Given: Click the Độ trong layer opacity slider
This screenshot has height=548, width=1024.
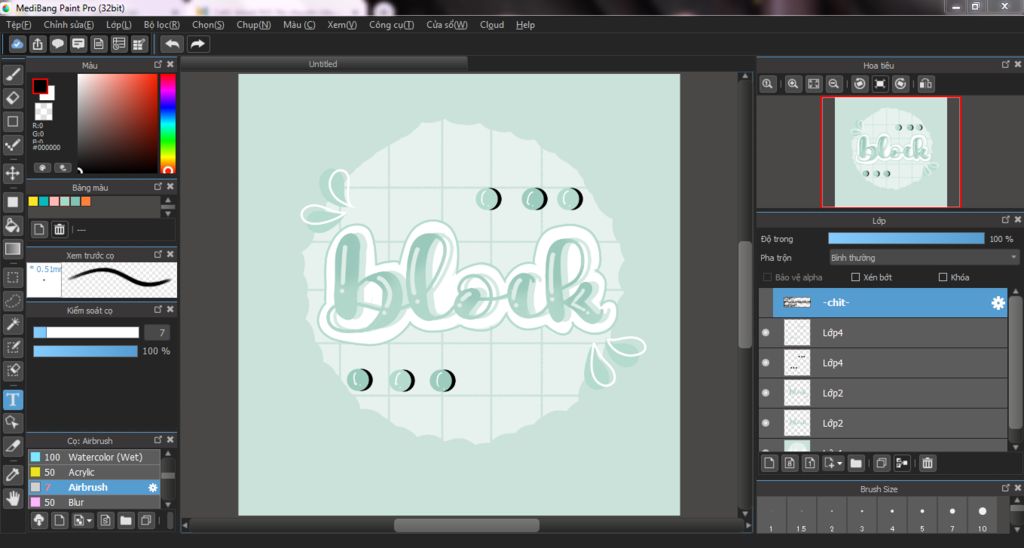Looking at the screenshot, I should (x=906, y=239).
